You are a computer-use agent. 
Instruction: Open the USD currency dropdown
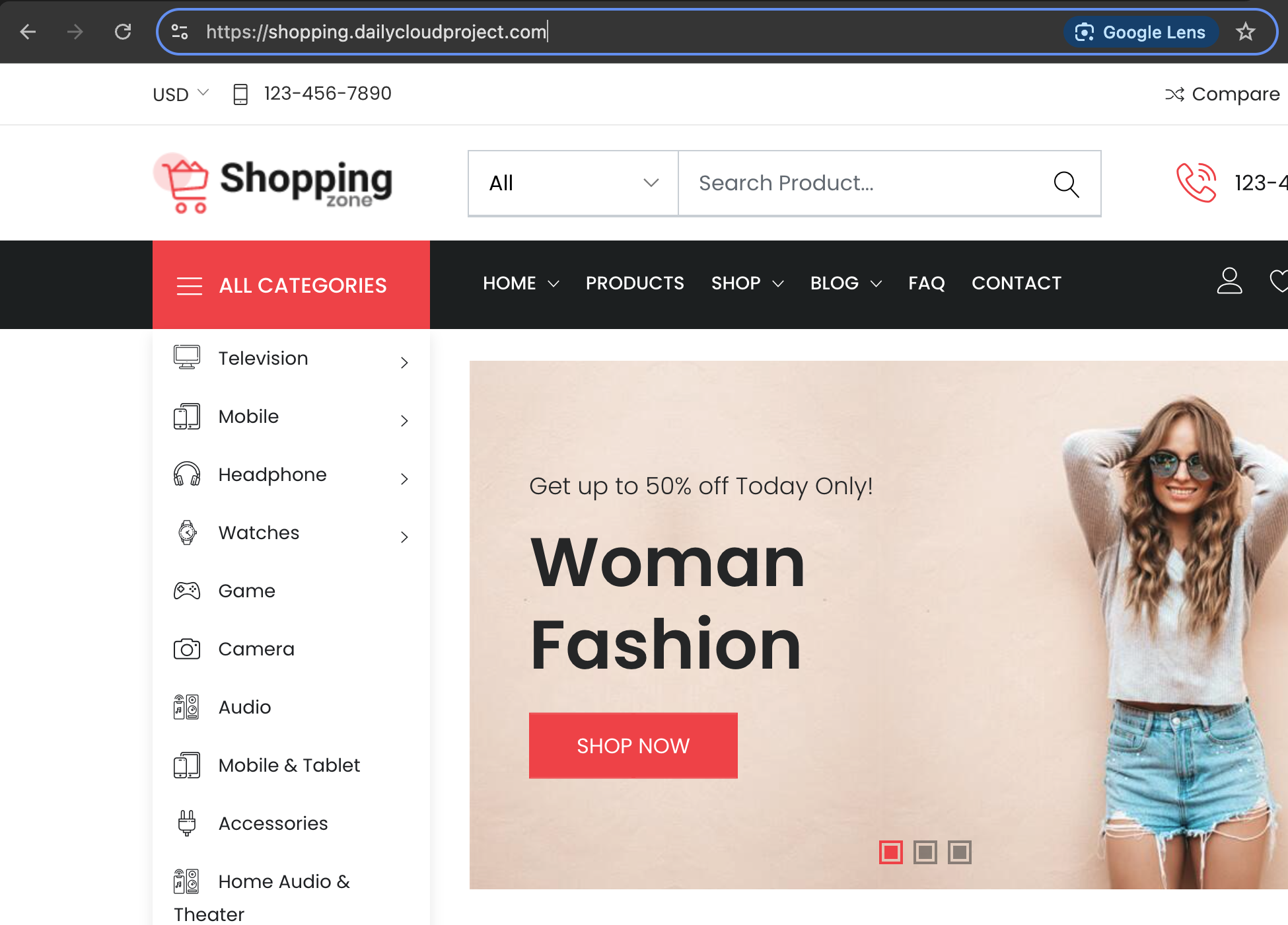[180, 94]
